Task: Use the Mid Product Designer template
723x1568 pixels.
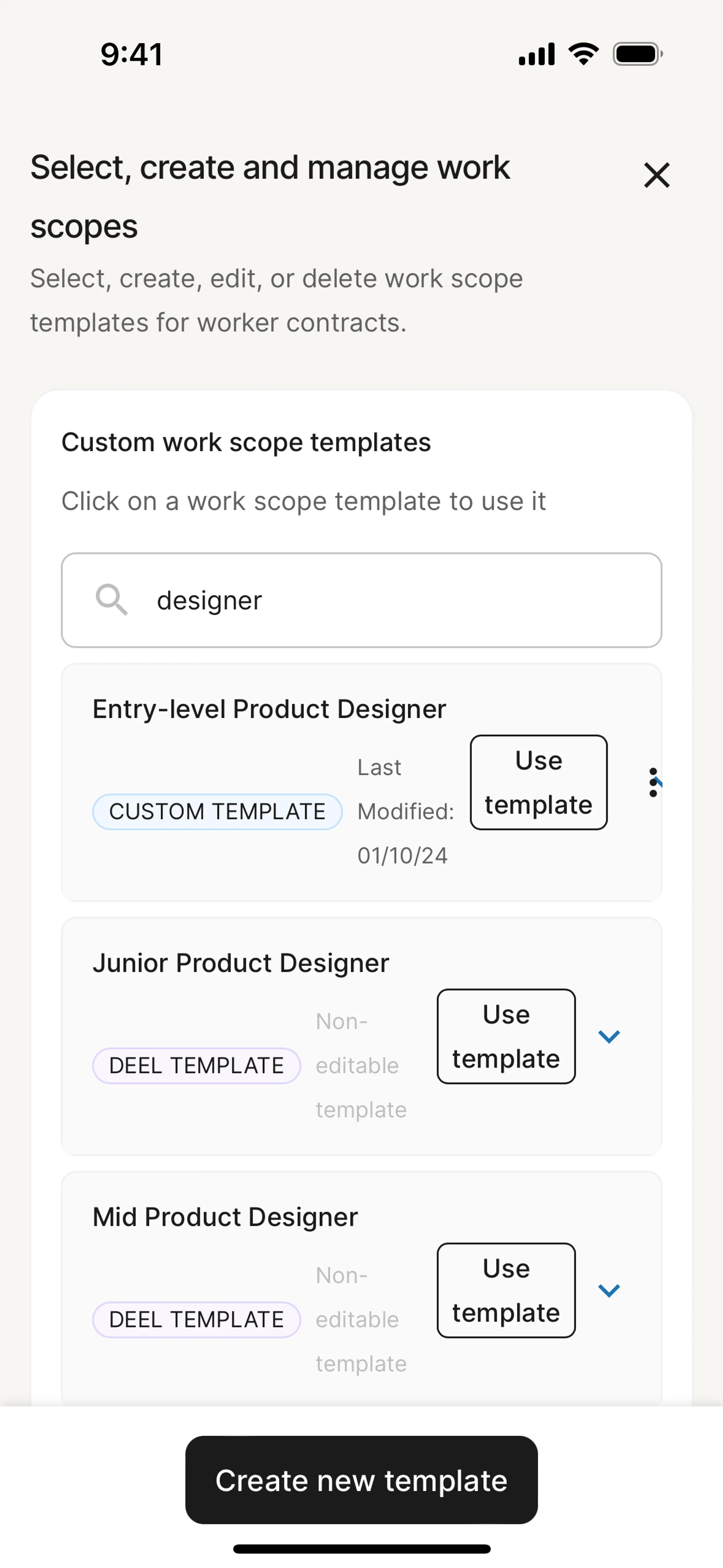Action: tap(506, 1290)
